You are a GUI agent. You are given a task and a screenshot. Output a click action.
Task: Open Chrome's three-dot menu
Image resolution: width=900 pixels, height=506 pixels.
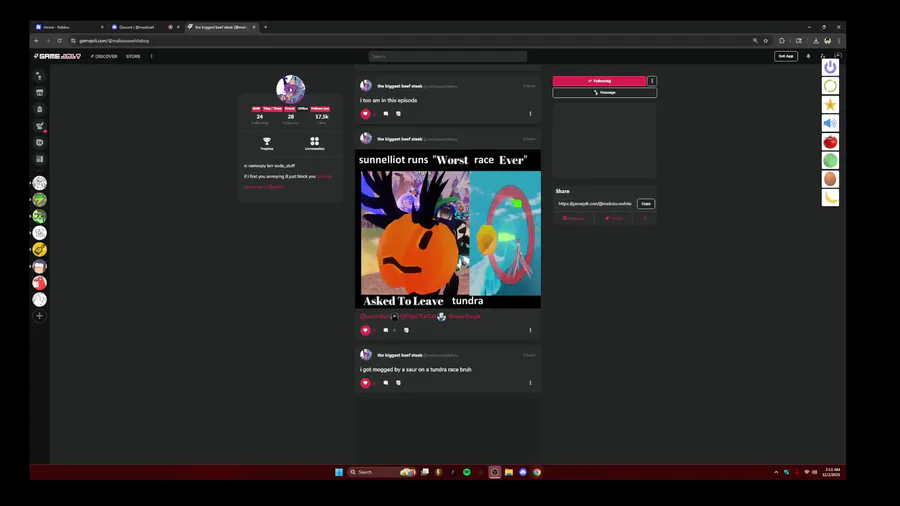(x=839, y=41)
